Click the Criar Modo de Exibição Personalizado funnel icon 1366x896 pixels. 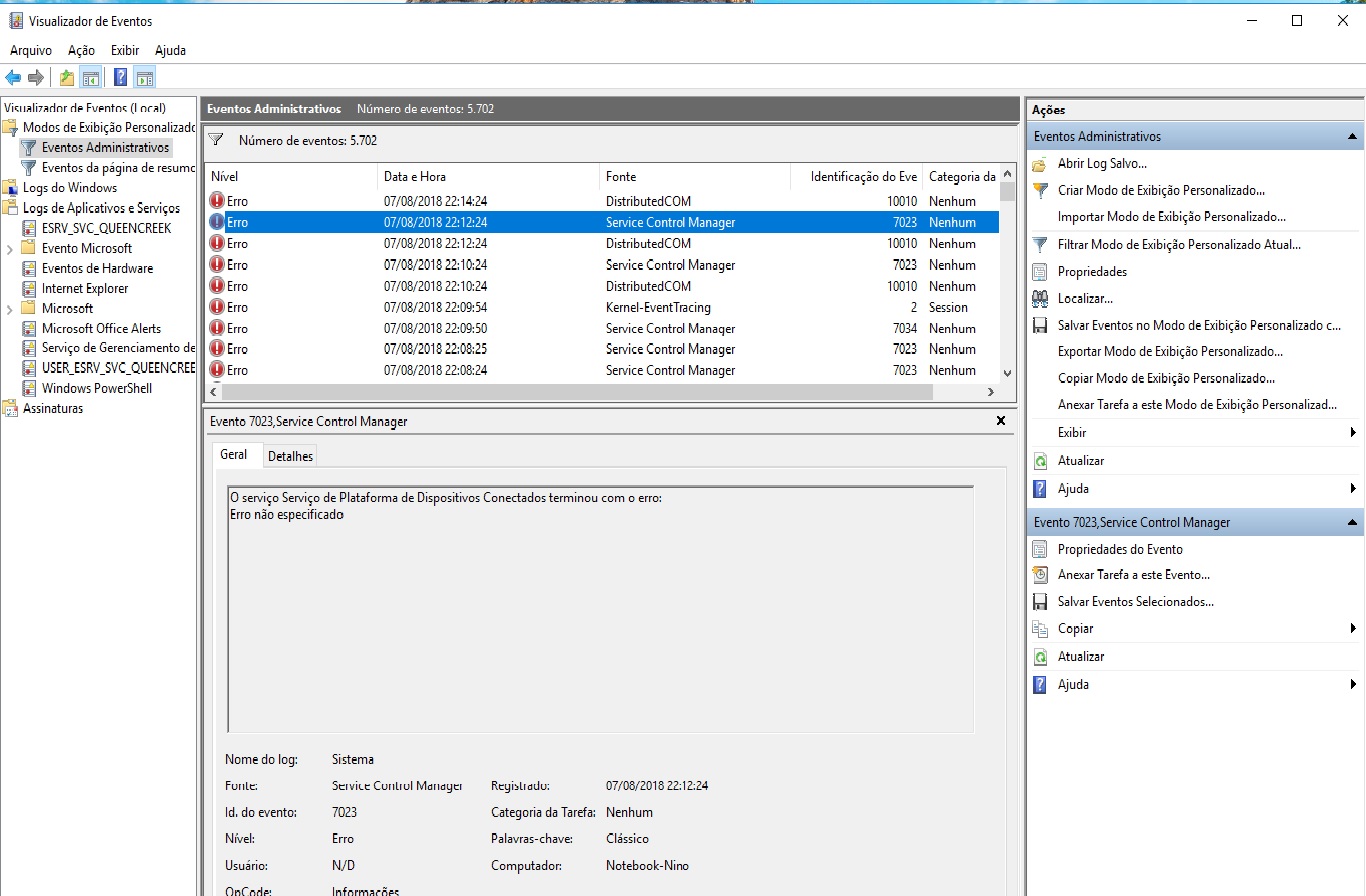[1040, 190]
